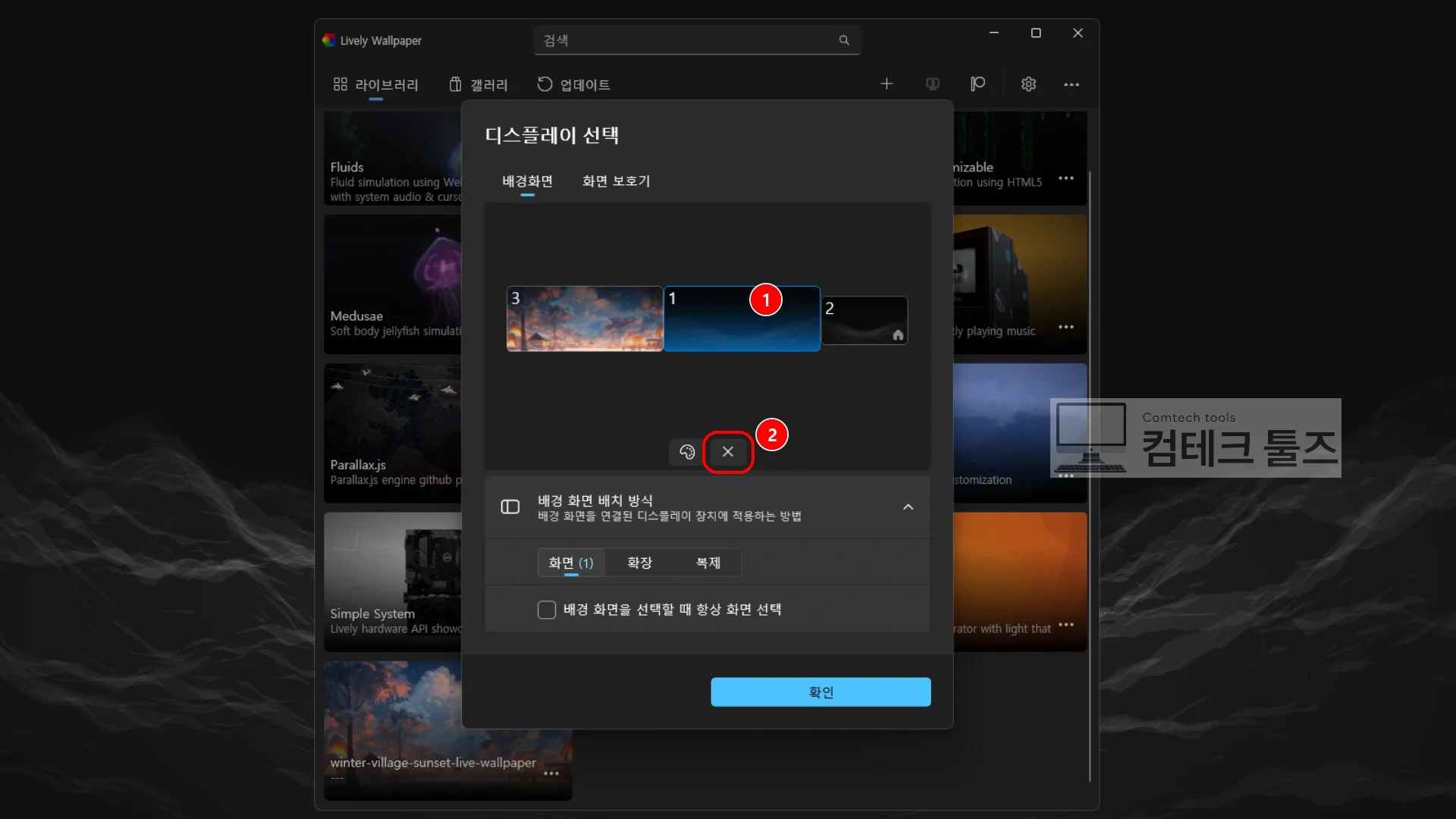Confirm with the 확인 button
The height and width of the screenshot is (819, 1456).
click(821, 692)
